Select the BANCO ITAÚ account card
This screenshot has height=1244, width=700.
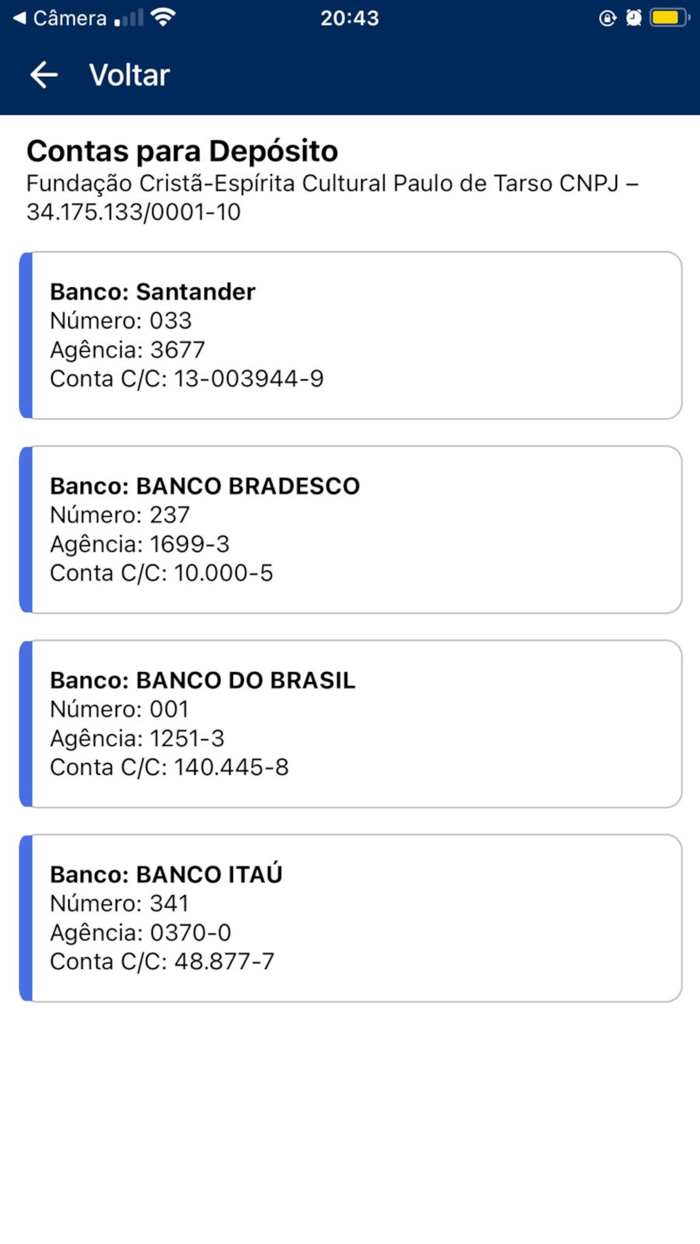(350, 917)
